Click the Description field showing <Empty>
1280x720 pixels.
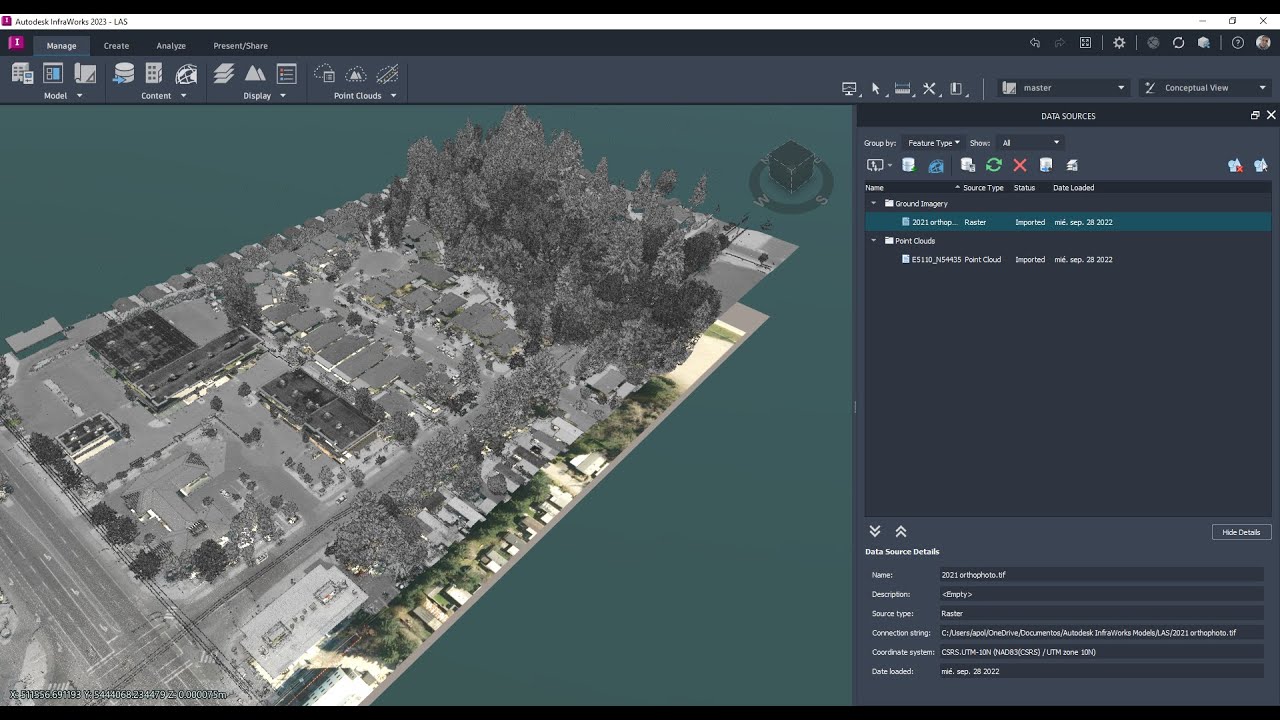[1101, 594]
